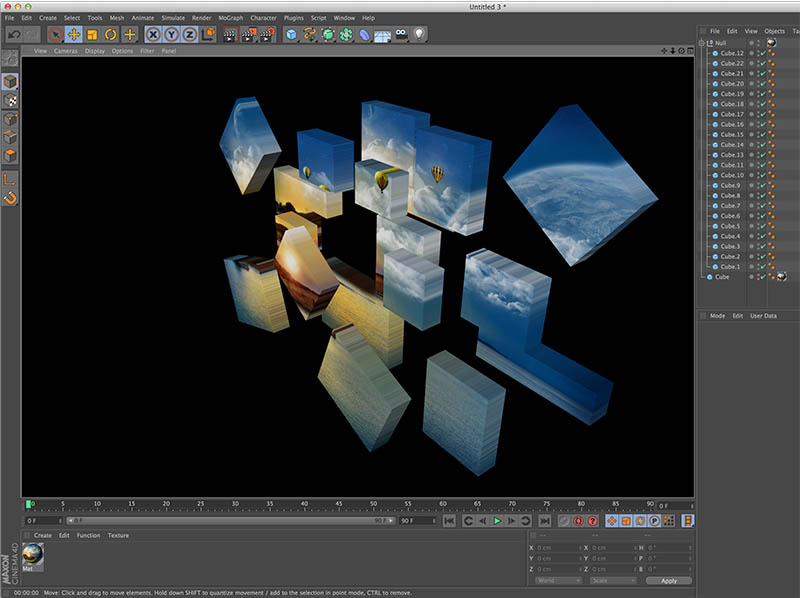Toggle the Snap magnet icon
800x598 pixels.
click(10, 198)
